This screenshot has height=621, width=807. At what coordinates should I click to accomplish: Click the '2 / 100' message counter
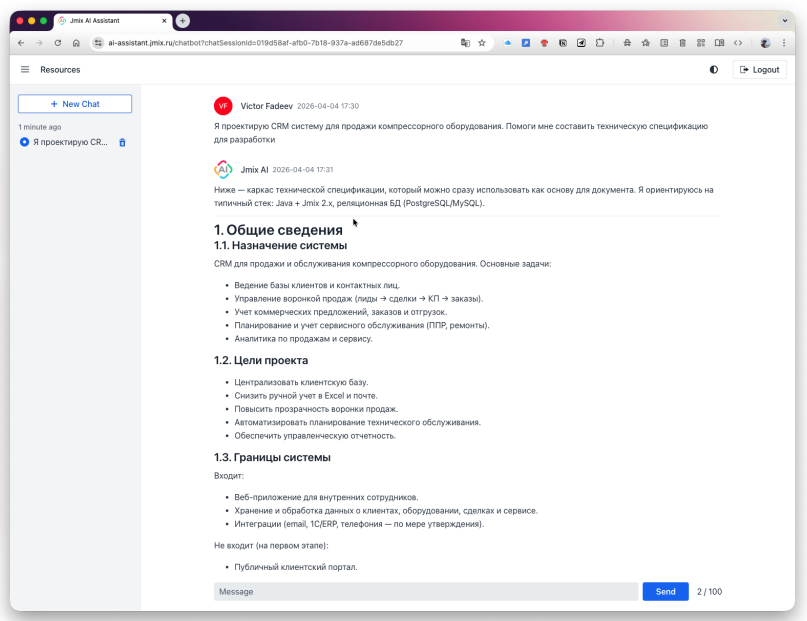point(709,592)
